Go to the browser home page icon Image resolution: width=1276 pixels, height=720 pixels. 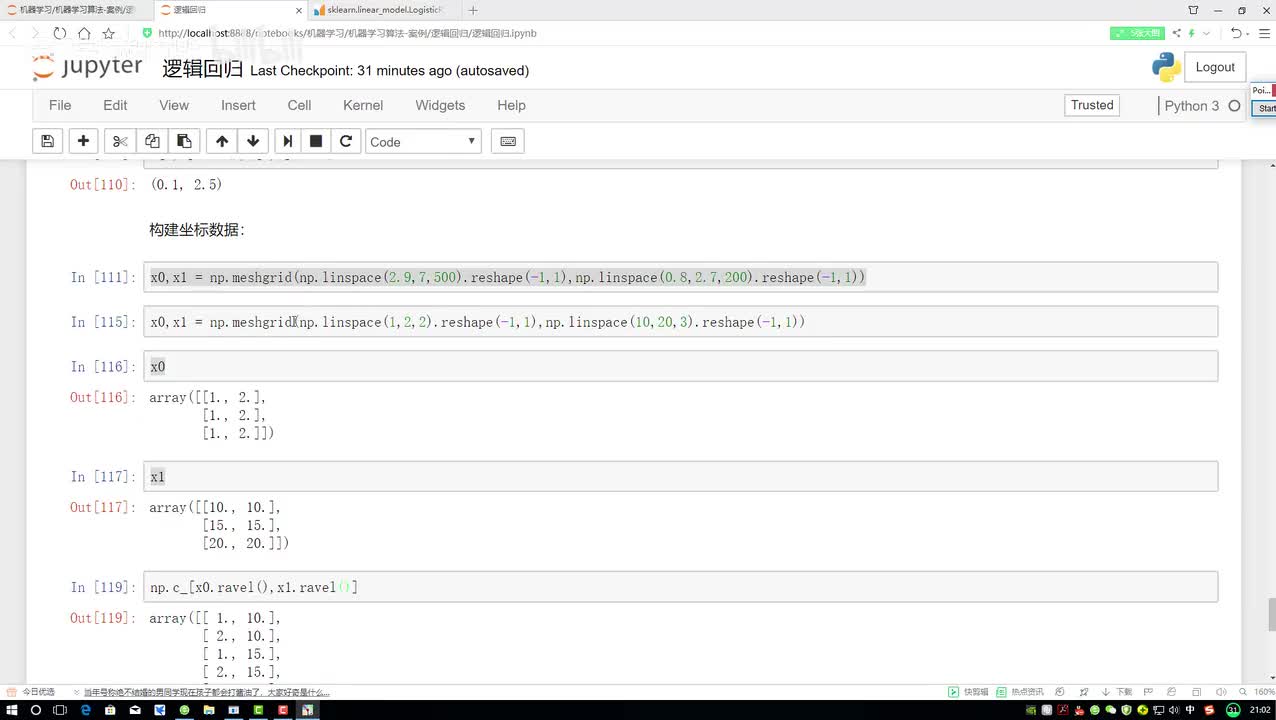click(x=84, y=33)
